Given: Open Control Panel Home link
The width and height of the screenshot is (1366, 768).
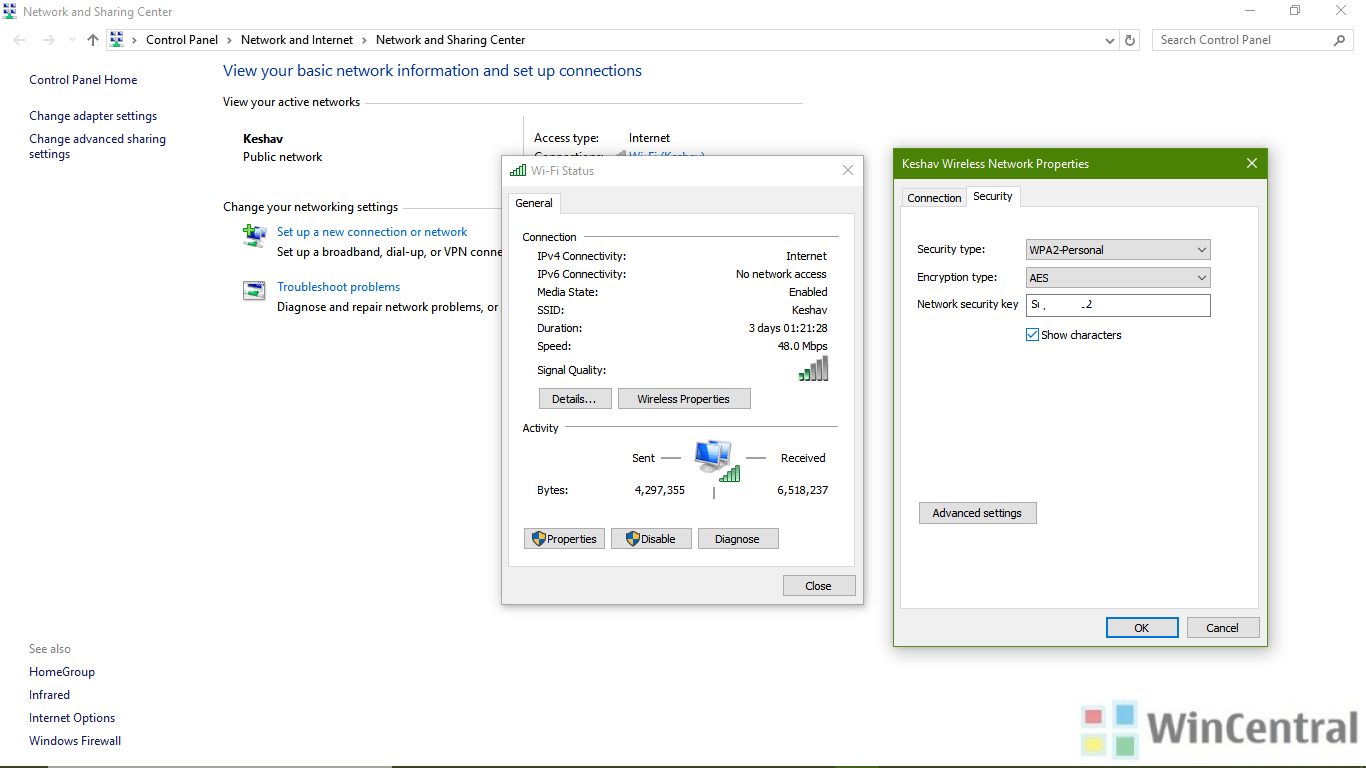Looking at the screenshot, I should click(x=83, y=80).
